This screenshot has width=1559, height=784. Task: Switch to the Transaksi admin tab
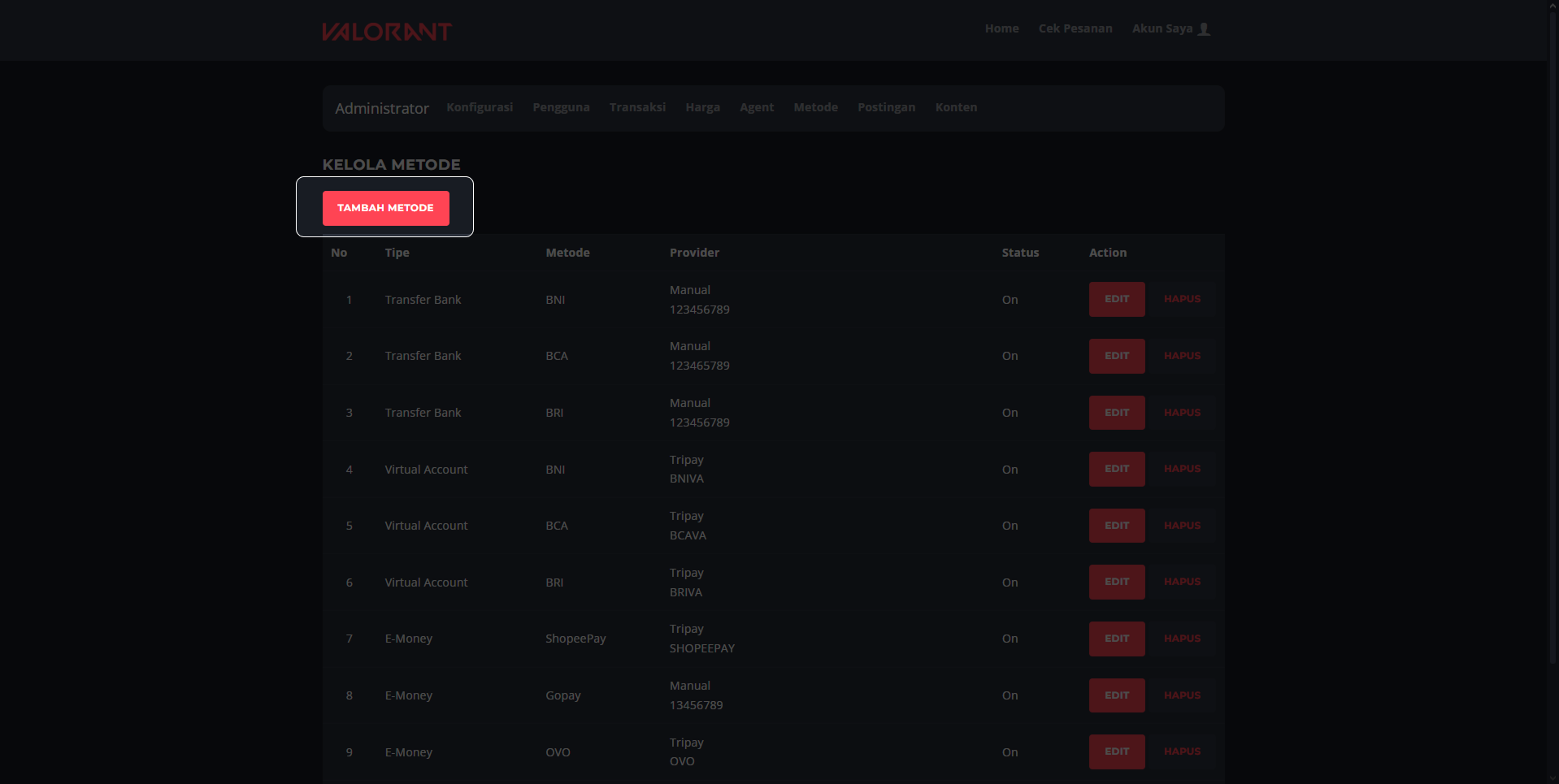point(637,107)
